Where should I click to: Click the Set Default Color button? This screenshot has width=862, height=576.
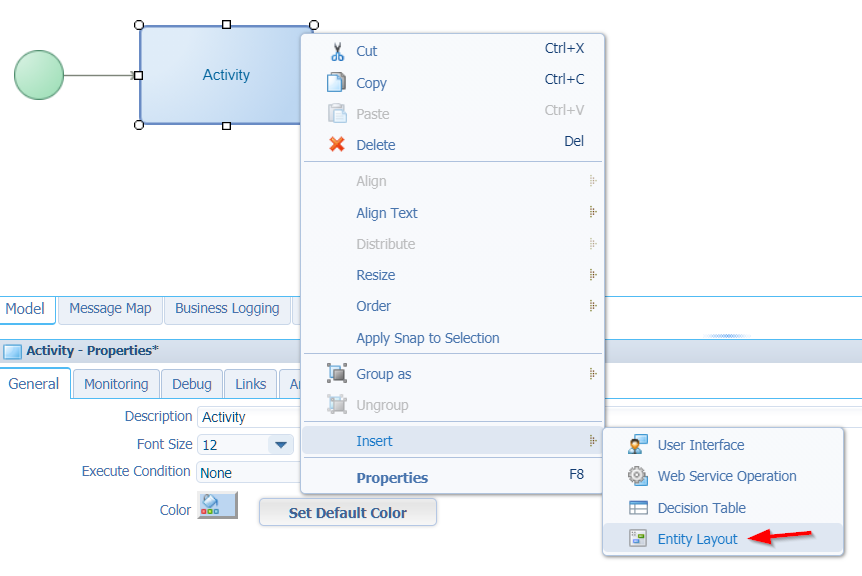coord(348,513)
